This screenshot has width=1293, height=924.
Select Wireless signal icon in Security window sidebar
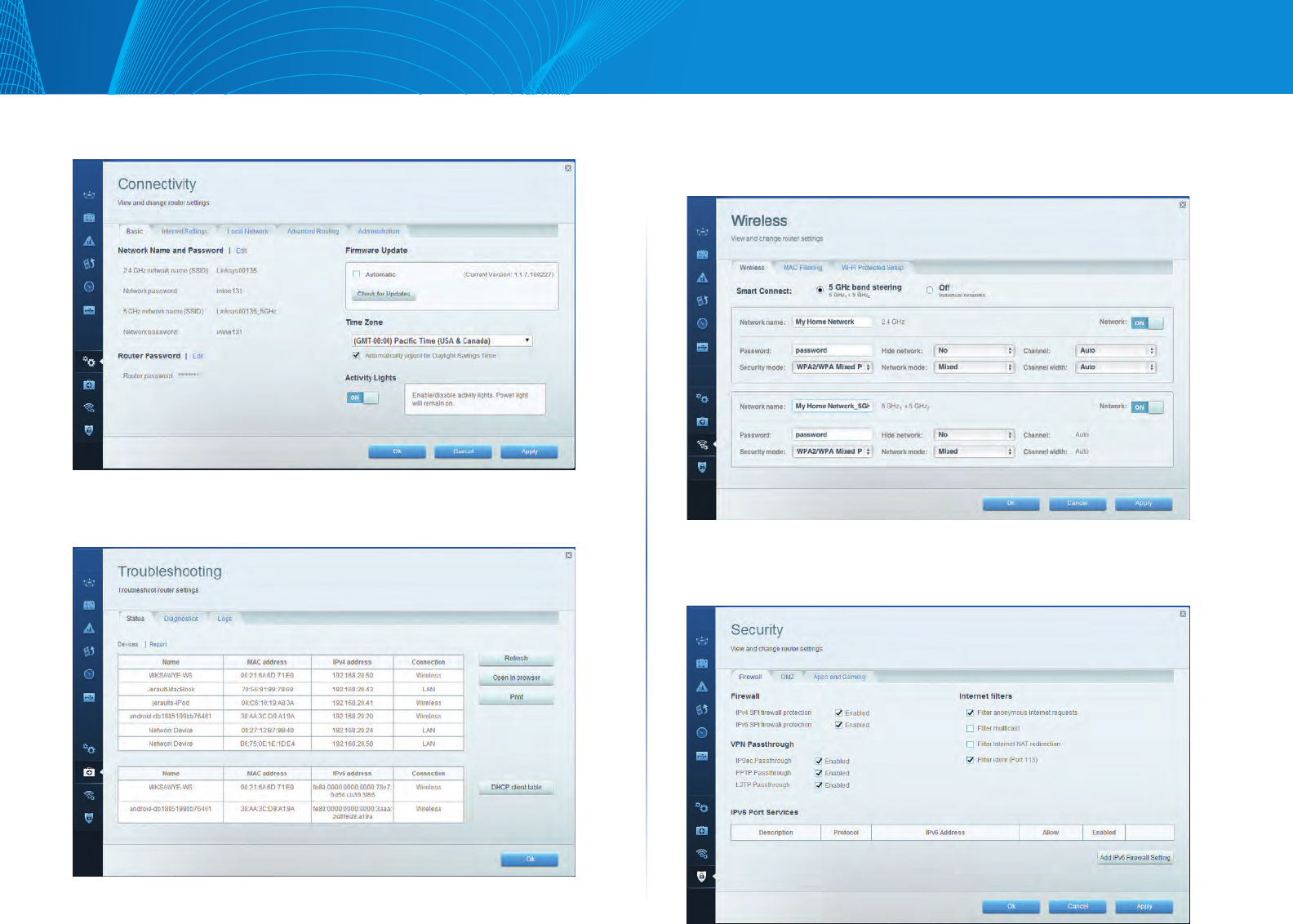702,854
